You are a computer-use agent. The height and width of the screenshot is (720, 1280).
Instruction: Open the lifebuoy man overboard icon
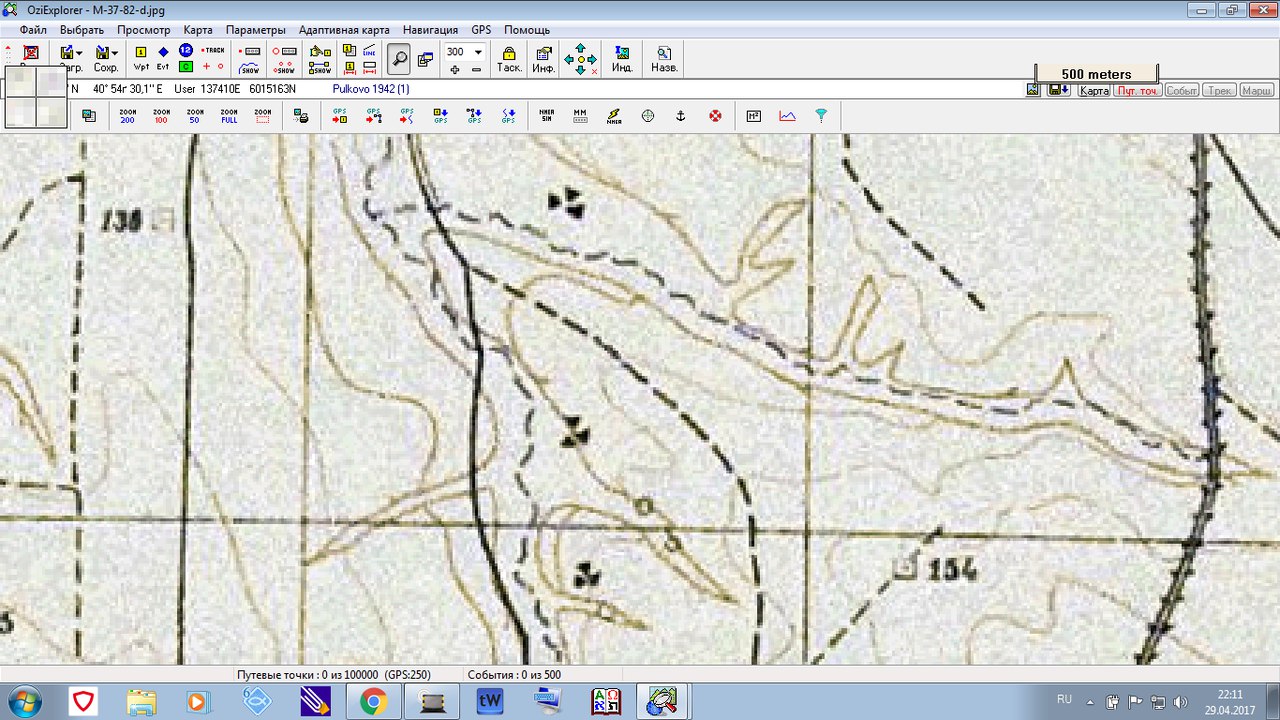pyautogui.click(x=715, y=116)
